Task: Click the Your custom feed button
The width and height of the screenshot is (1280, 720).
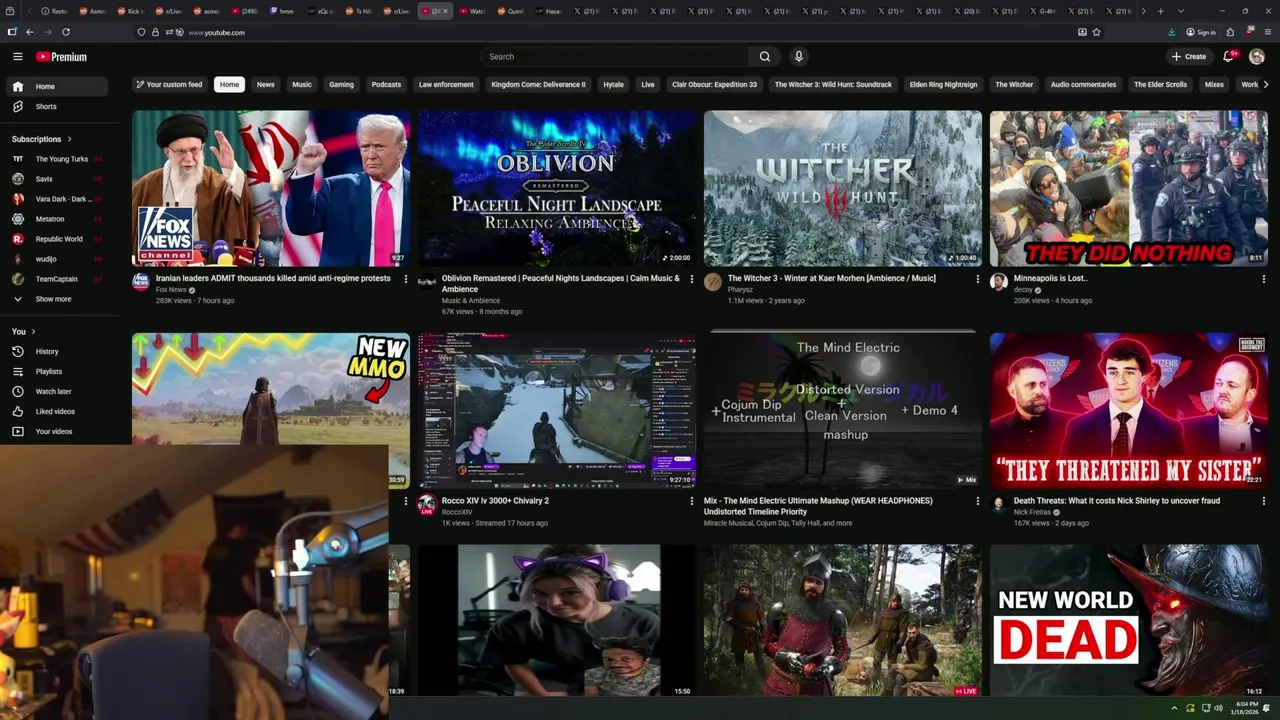Action: (169, 85)
